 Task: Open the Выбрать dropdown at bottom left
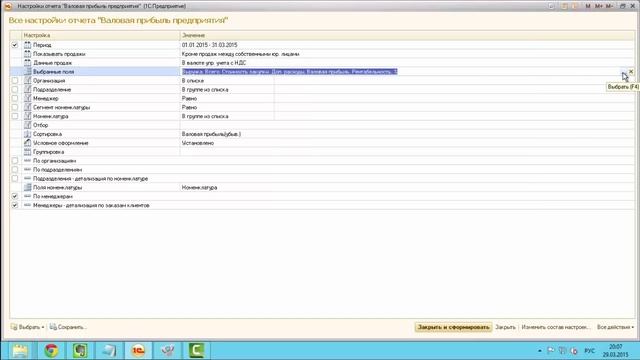[x=27, y=327]
